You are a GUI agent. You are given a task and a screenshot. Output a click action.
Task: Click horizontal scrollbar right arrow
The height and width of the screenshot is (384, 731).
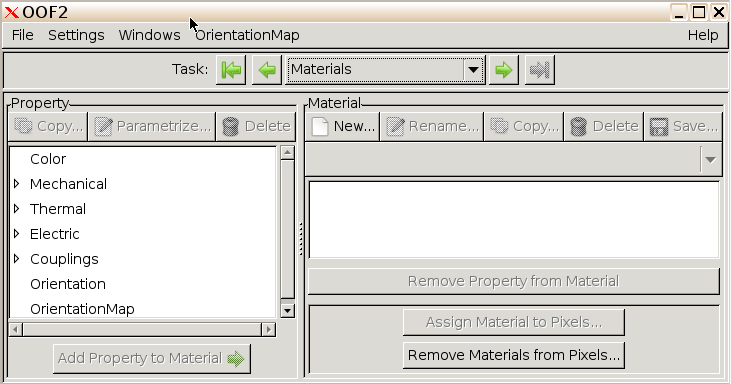coord(269,329)
